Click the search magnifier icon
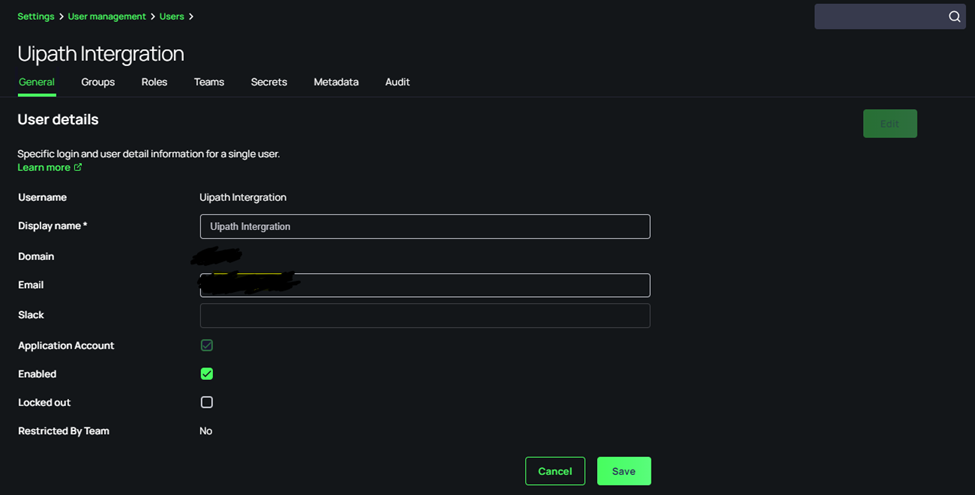Image resolution: width=975 pixels, height=495 pixels. tap(954, 17)
